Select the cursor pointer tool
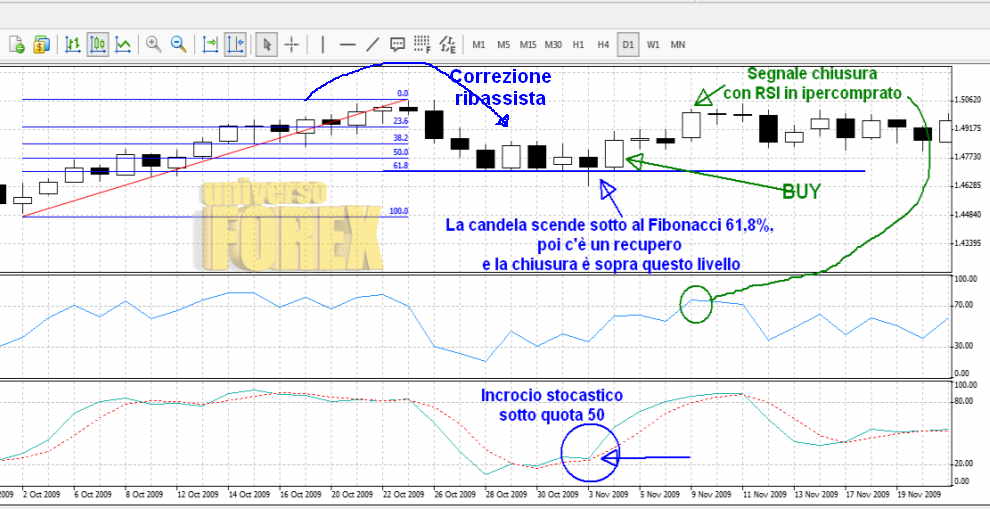This screenshot has width=990, height=509. click(x=267, y=44)
